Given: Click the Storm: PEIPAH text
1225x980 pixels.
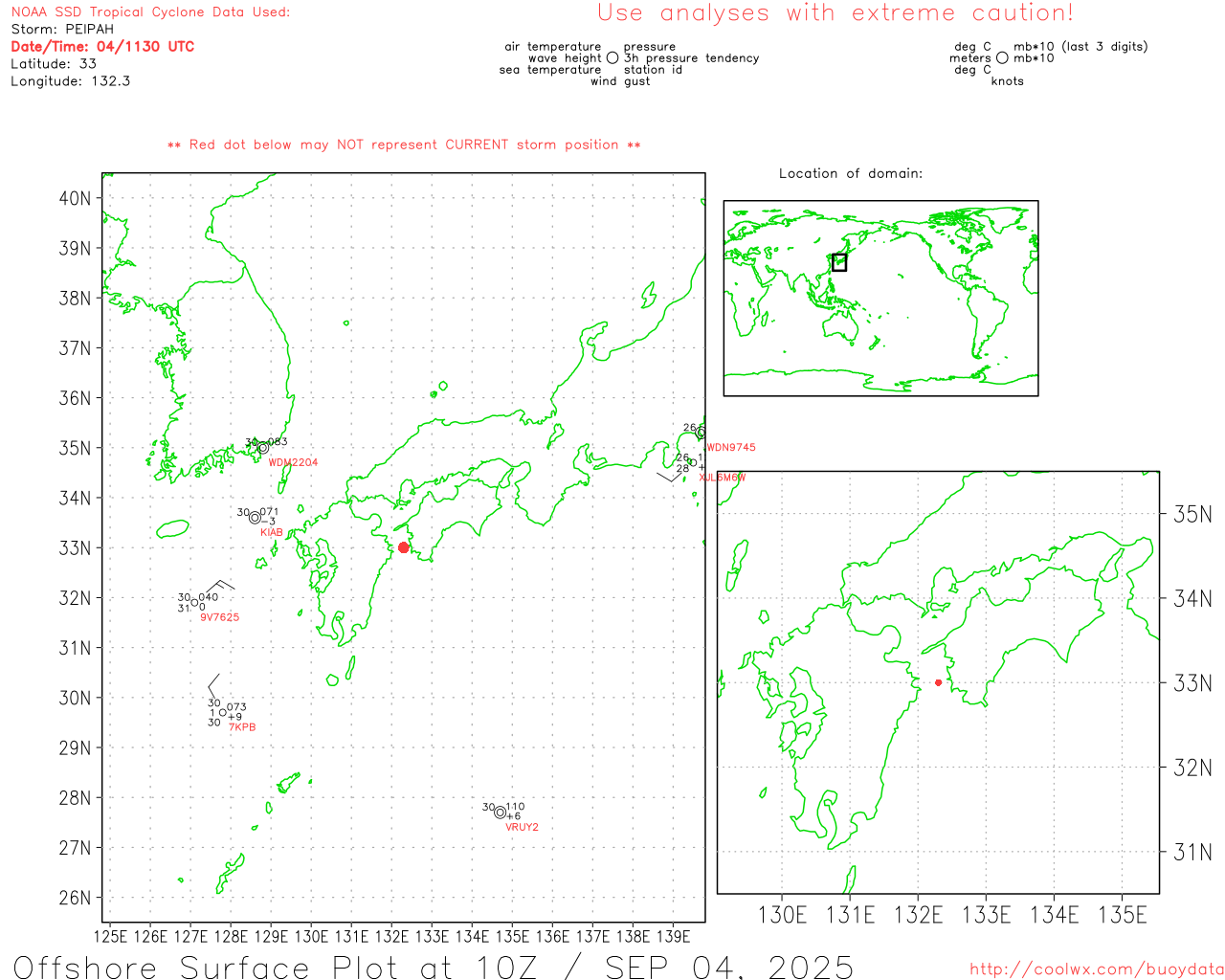Looking at the screenshot, I should [x=62, y=30].
